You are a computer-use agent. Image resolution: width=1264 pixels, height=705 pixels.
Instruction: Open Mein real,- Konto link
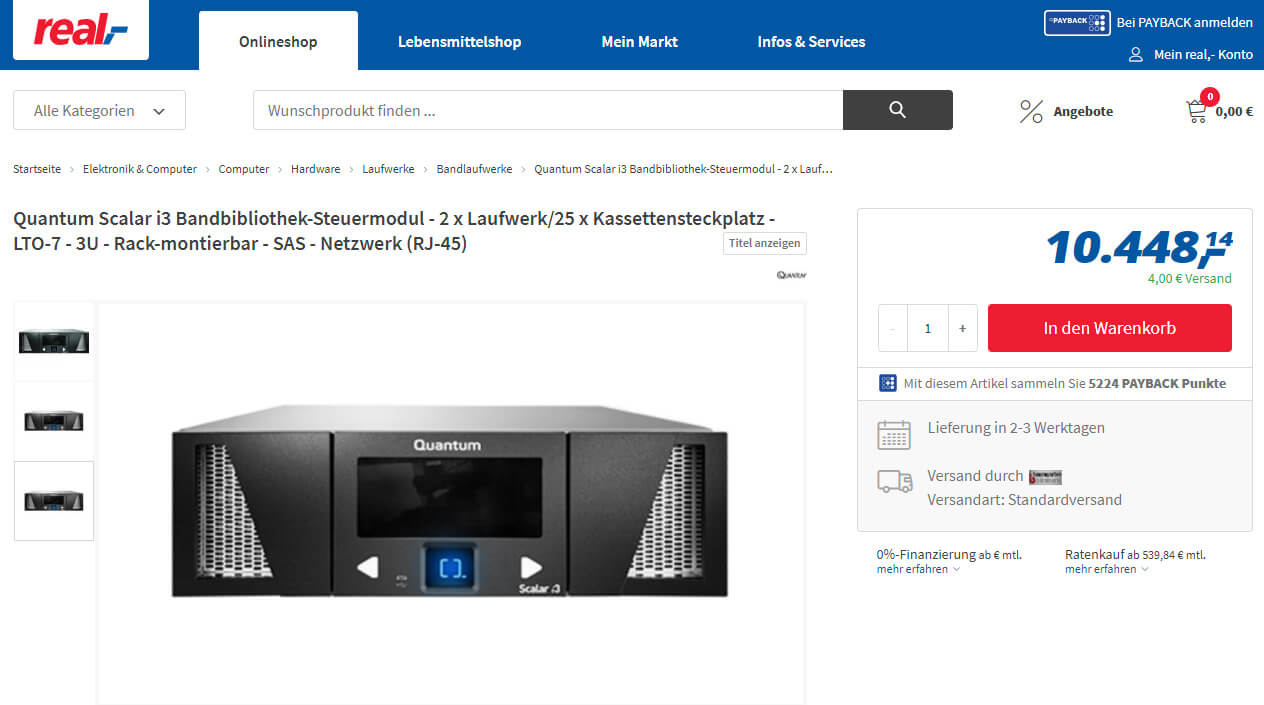coord(1203,54)
